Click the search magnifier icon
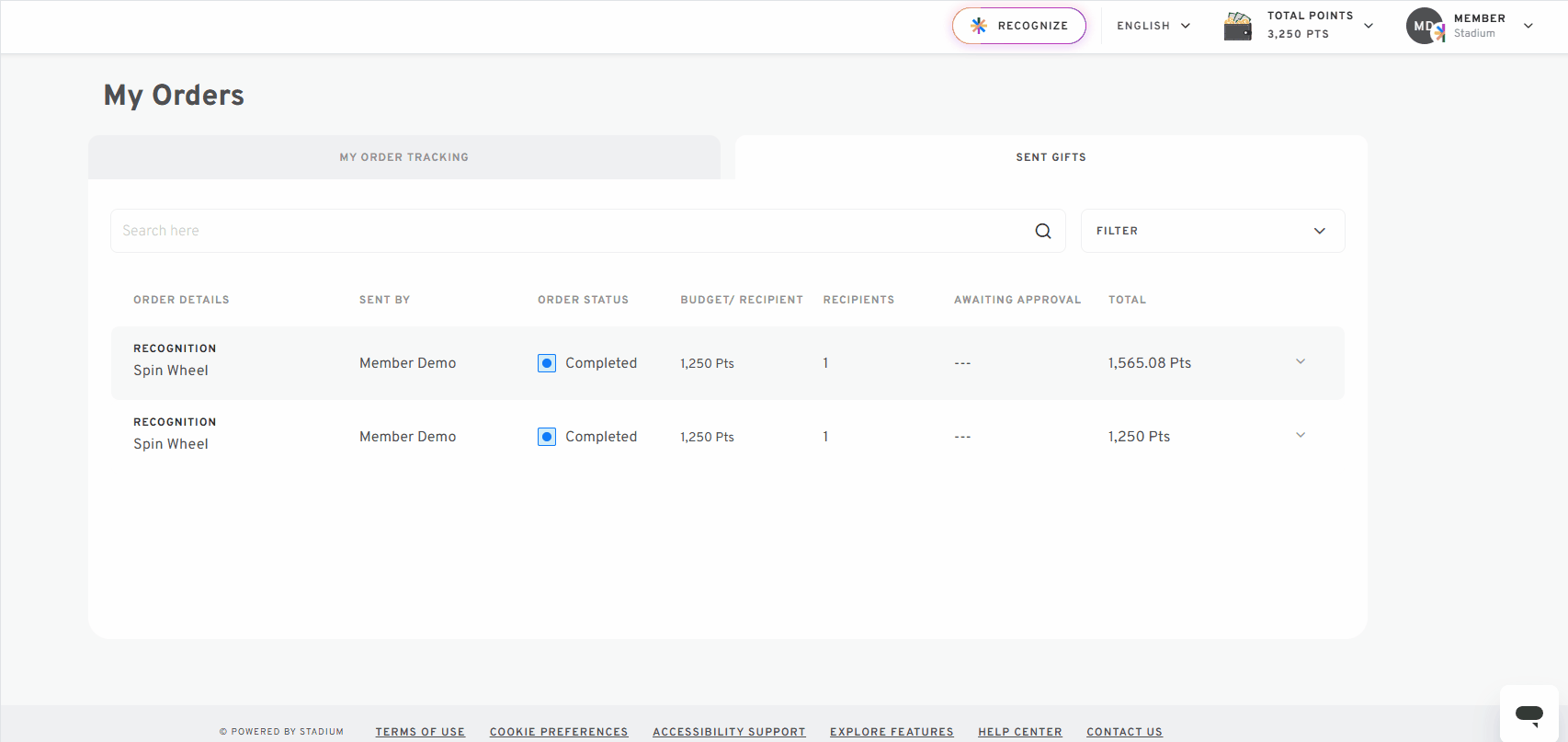 pos(1042,231)
